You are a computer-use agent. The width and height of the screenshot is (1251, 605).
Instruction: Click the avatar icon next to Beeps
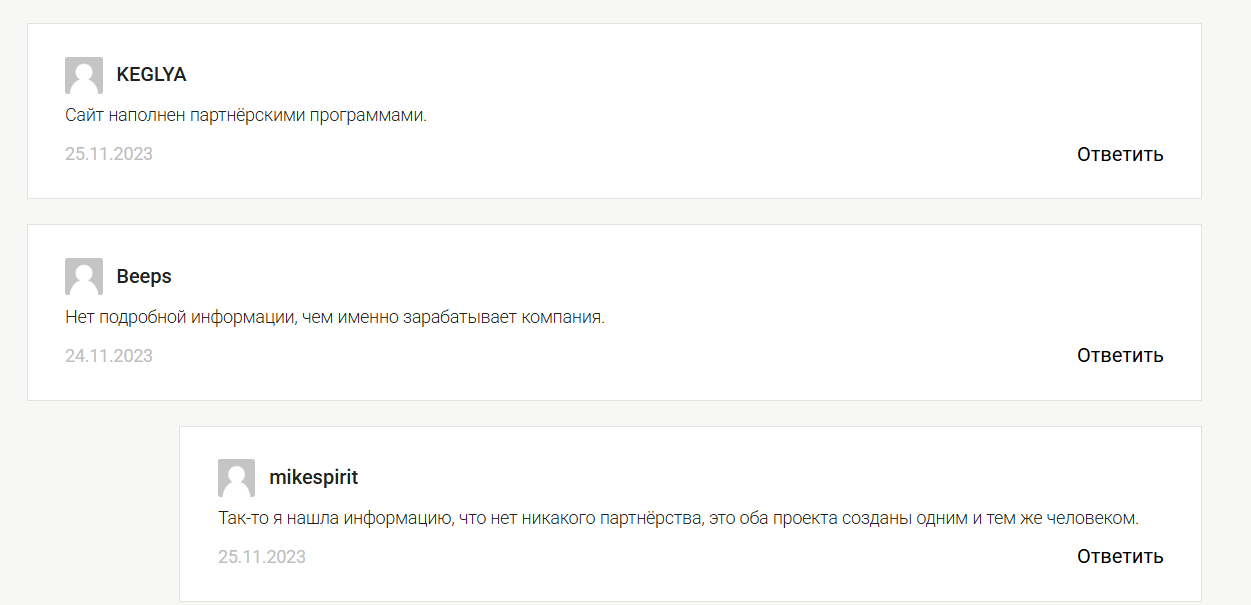(x=84, y=277)
